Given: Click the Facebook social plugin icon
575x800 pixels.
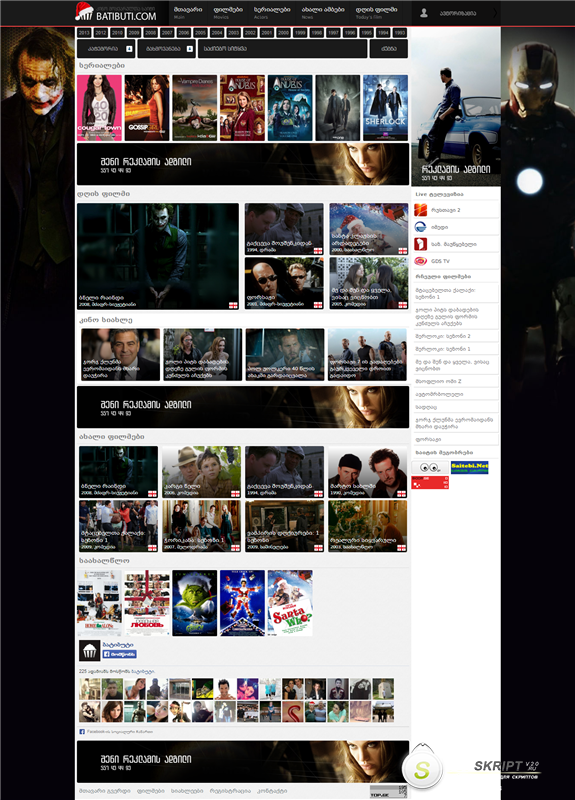Looking at the screenshot, I should pos(82,732).
